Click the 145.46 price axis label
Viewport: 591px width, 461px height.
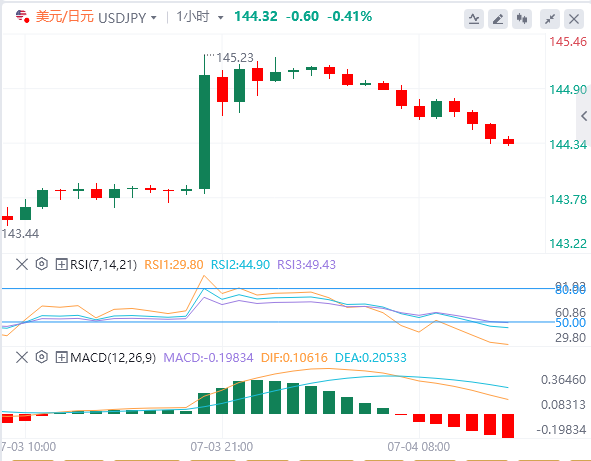coord(568,41)
